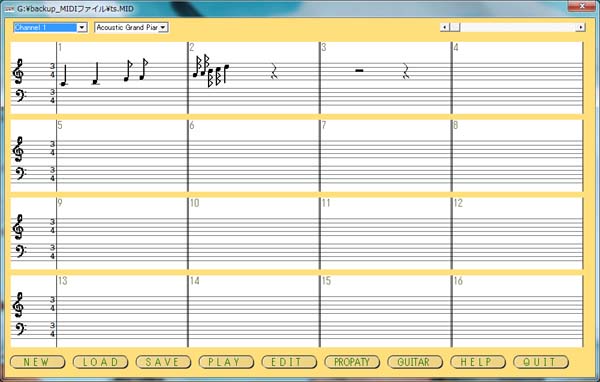
Task: Click SAVE to store the MIDI file
Action: (x=163, y=362)
